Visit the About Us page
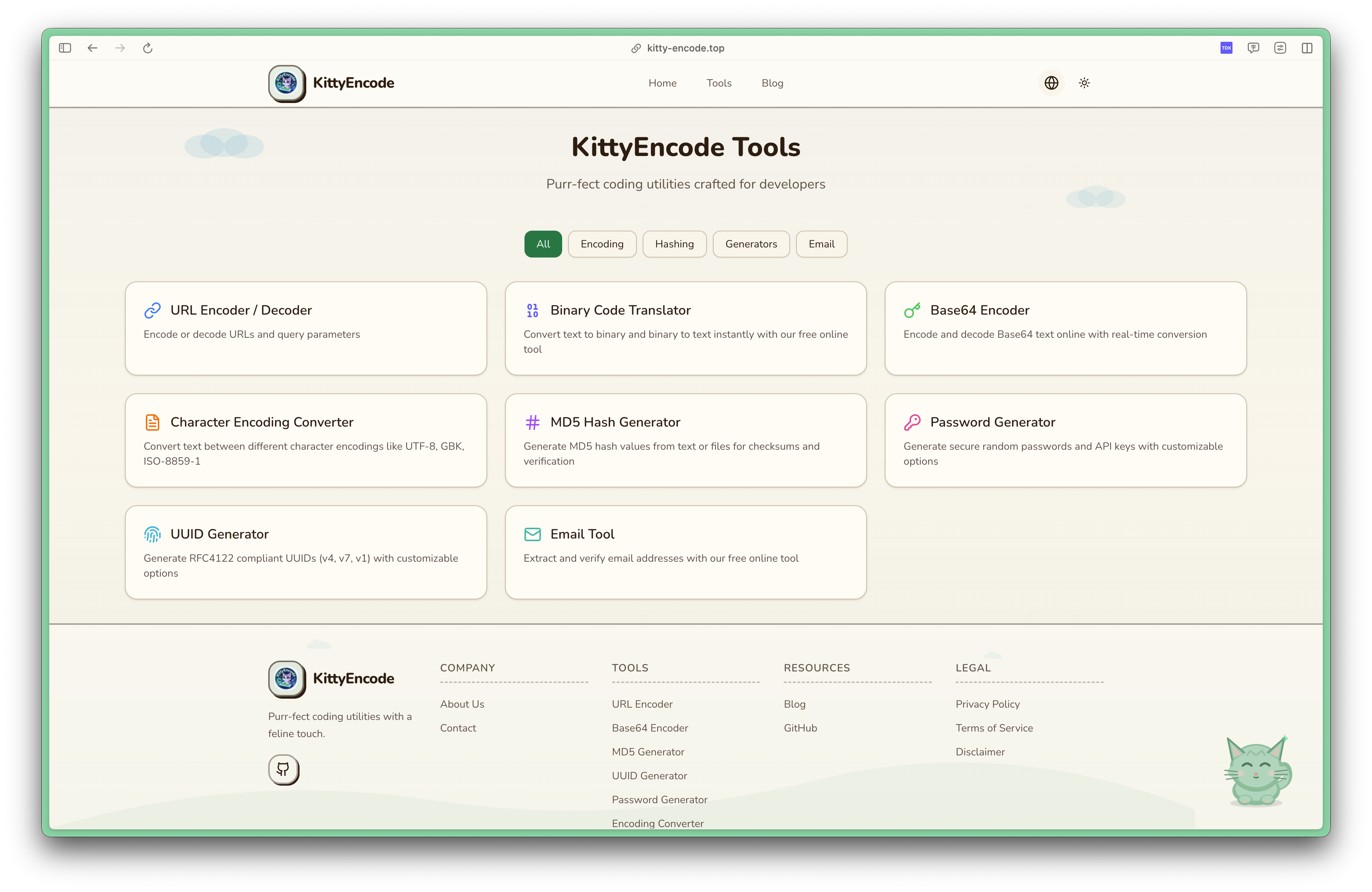 (462, 704)
